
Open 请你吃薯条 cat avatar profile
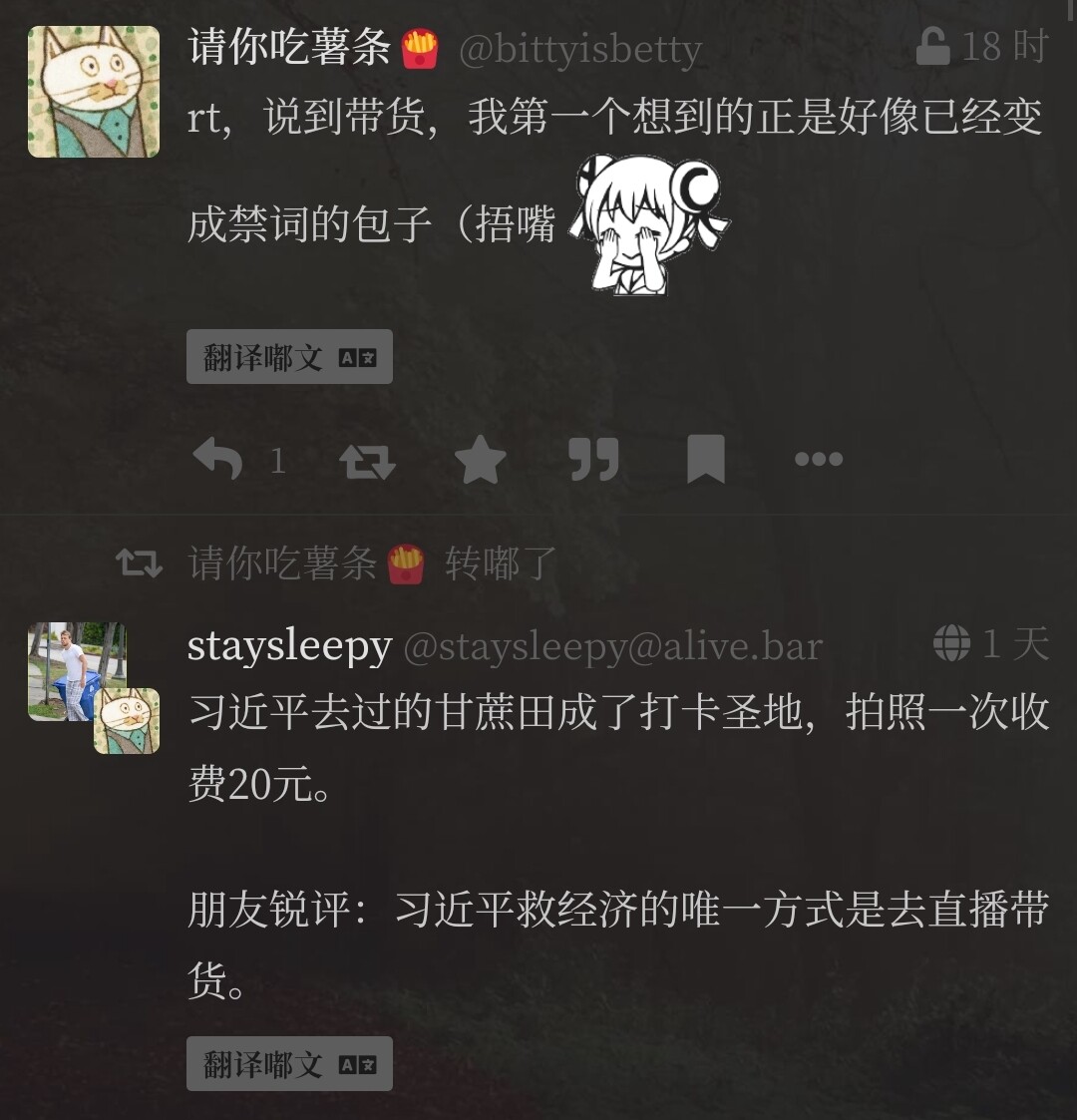[94, 92]
